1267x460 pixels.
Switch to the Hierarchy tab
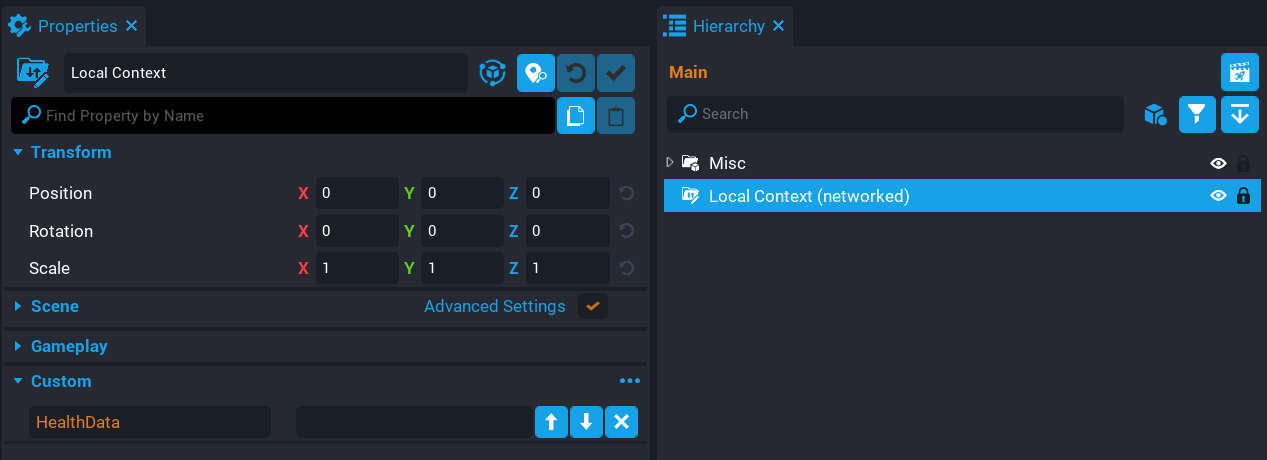click(x=728, y=26)
